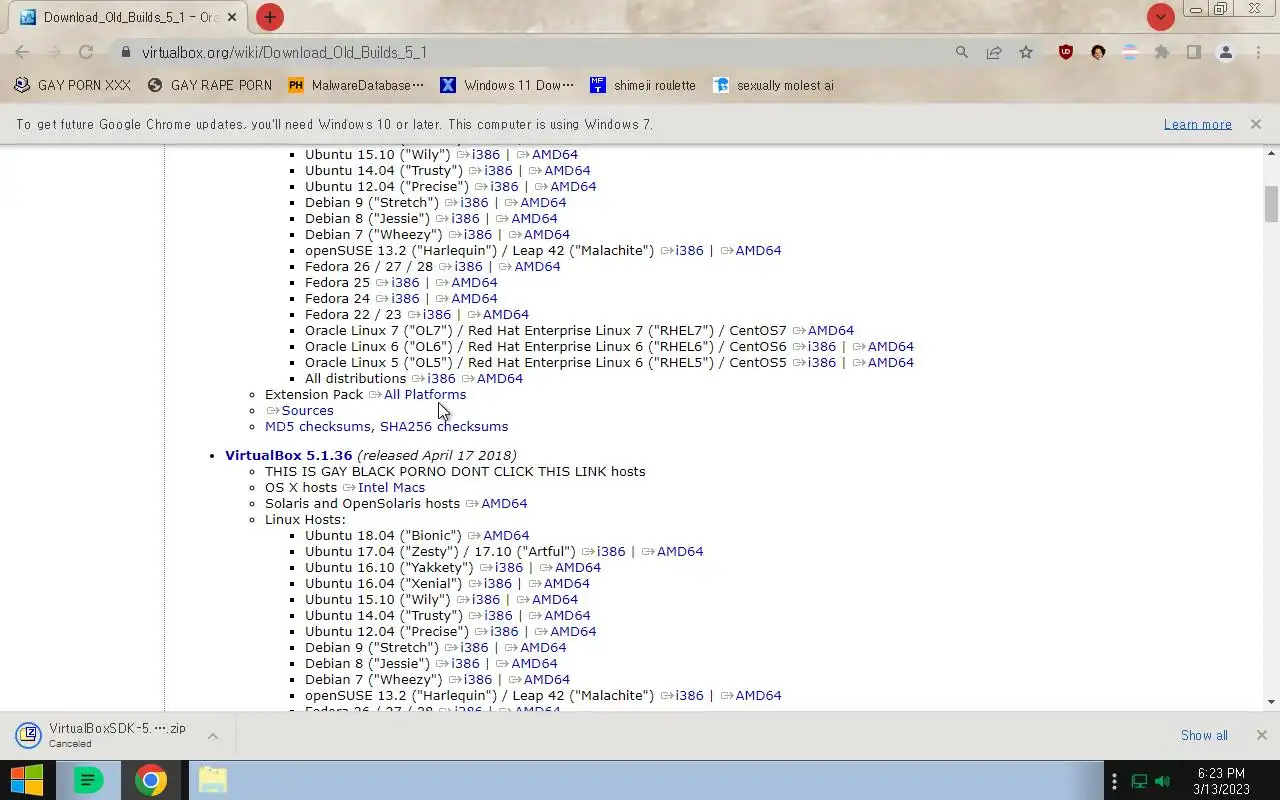Click the page scrollbar up arrow

(1272, 154)
